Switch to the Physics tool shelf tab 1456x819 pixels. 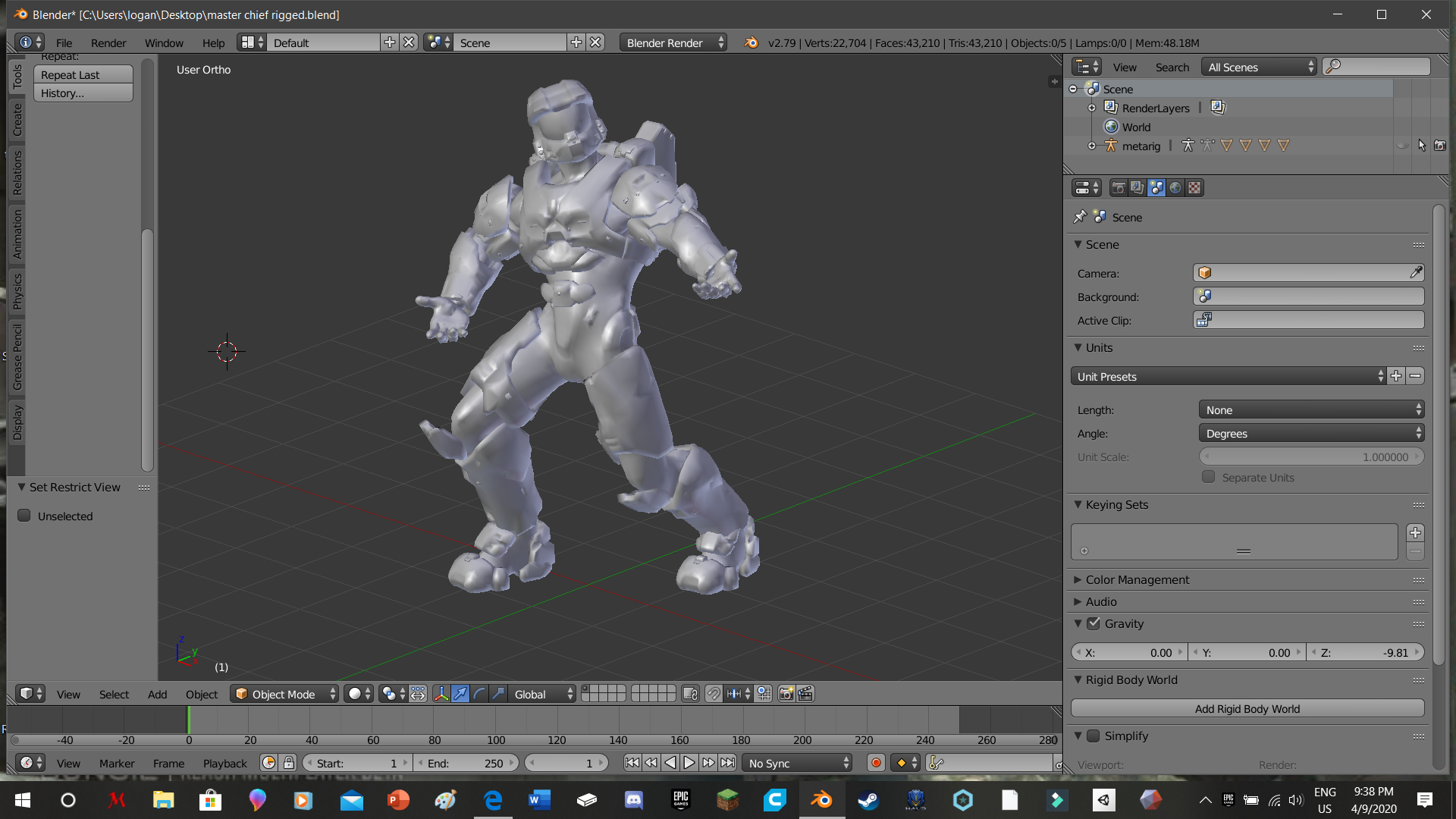point(17,290)
